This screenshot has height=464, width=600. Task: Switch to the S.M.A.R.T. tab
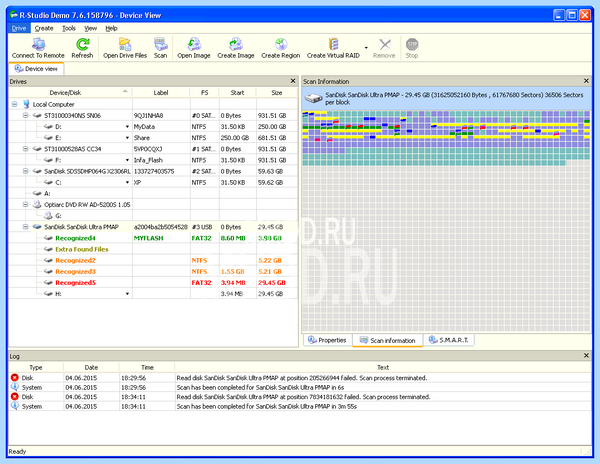449,340
